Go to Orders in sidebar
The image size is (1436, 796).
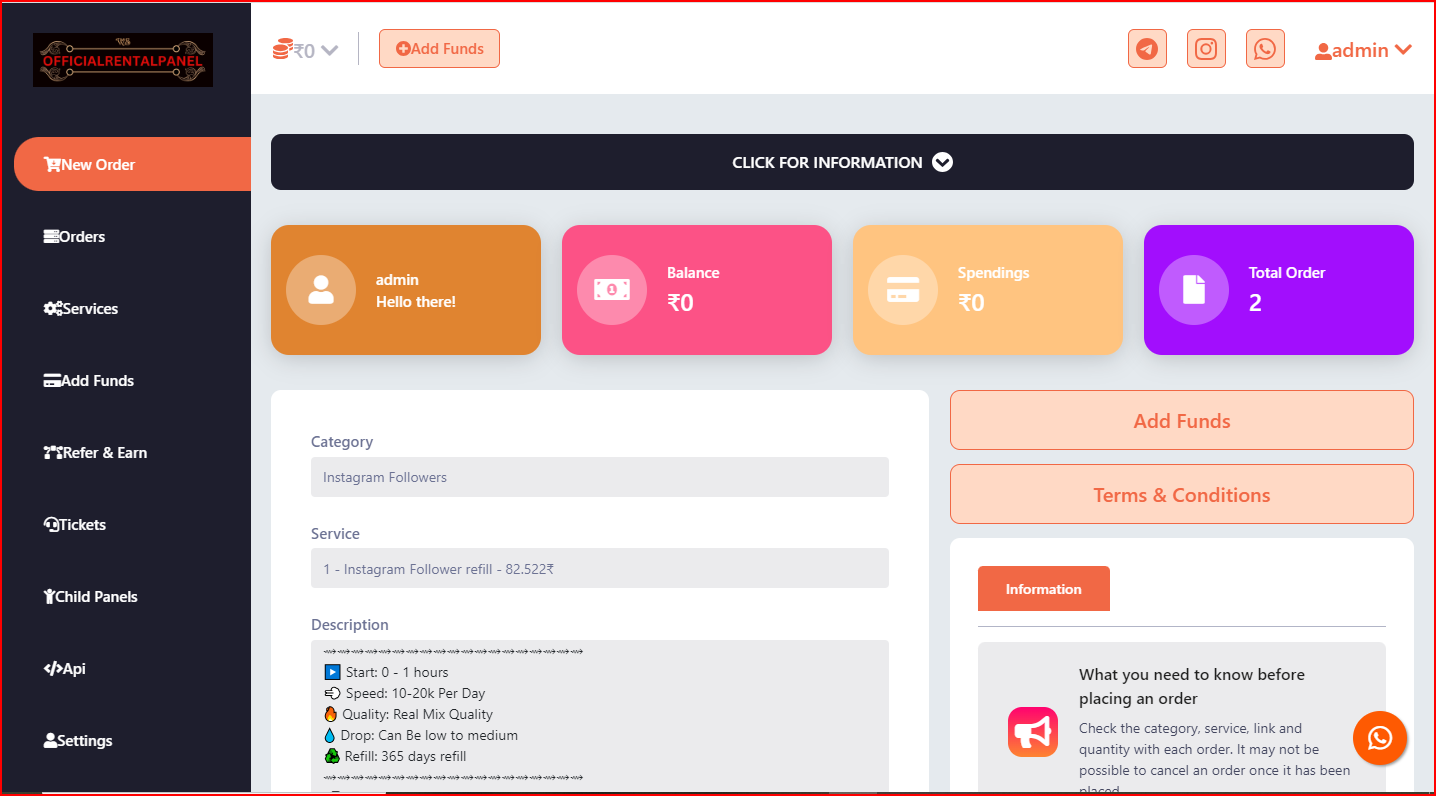pyautogui.click(x=82, y=237)
